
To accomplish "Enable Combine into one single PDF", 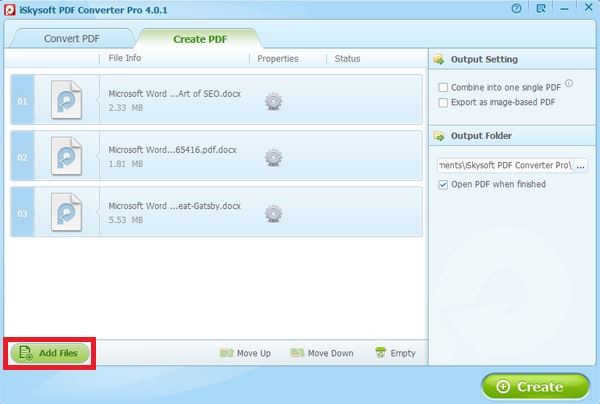I will (x=443, y=87).
